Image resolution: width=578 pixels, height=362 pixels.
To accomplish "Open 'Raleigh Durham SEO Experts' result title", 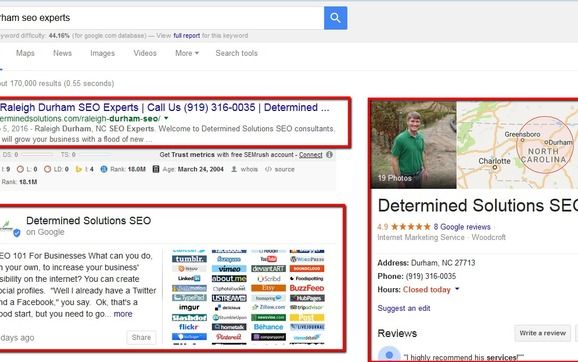I will 164,108.
